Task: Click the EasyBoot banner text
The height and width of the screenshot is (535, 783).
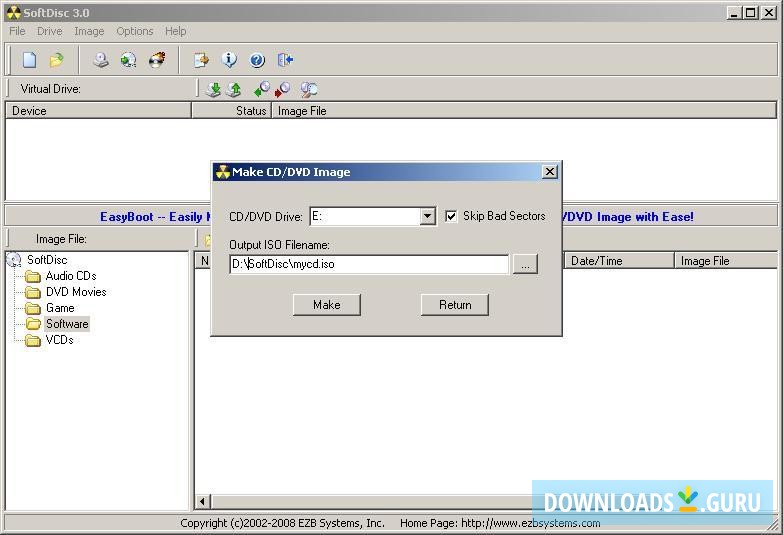Action: tap(155, 217)
